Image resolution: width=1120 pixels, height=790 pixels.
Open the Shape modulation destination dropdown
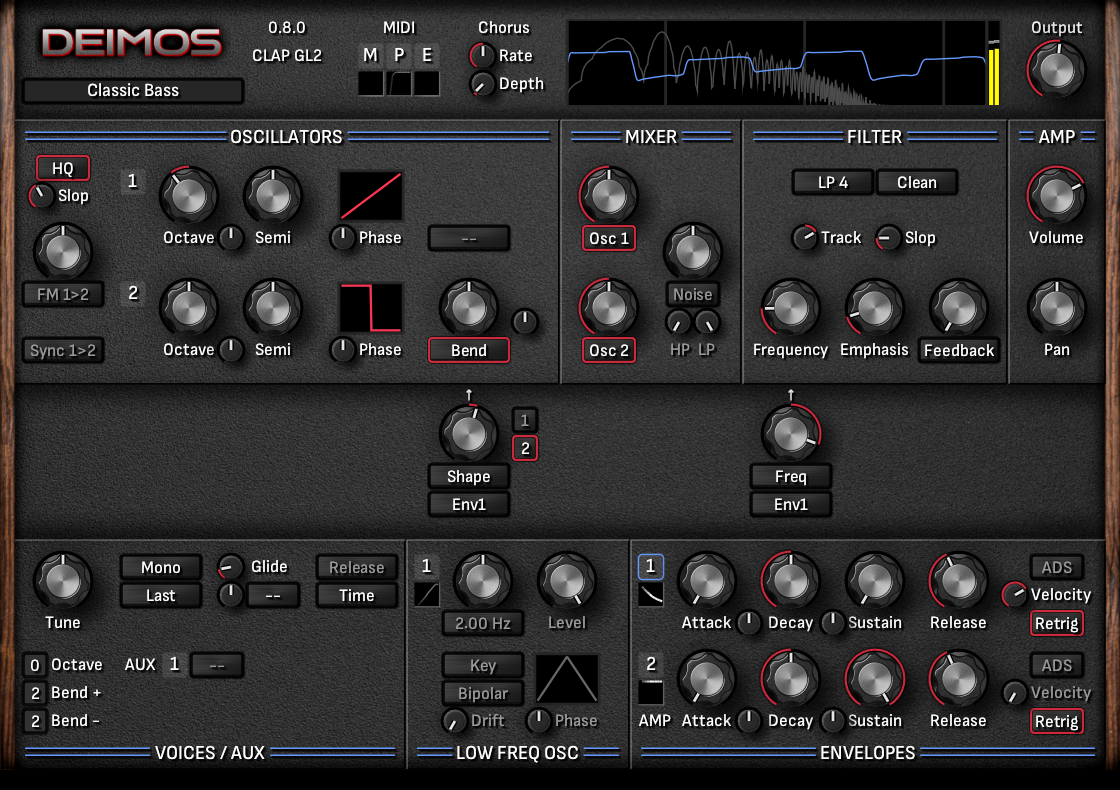469,476
